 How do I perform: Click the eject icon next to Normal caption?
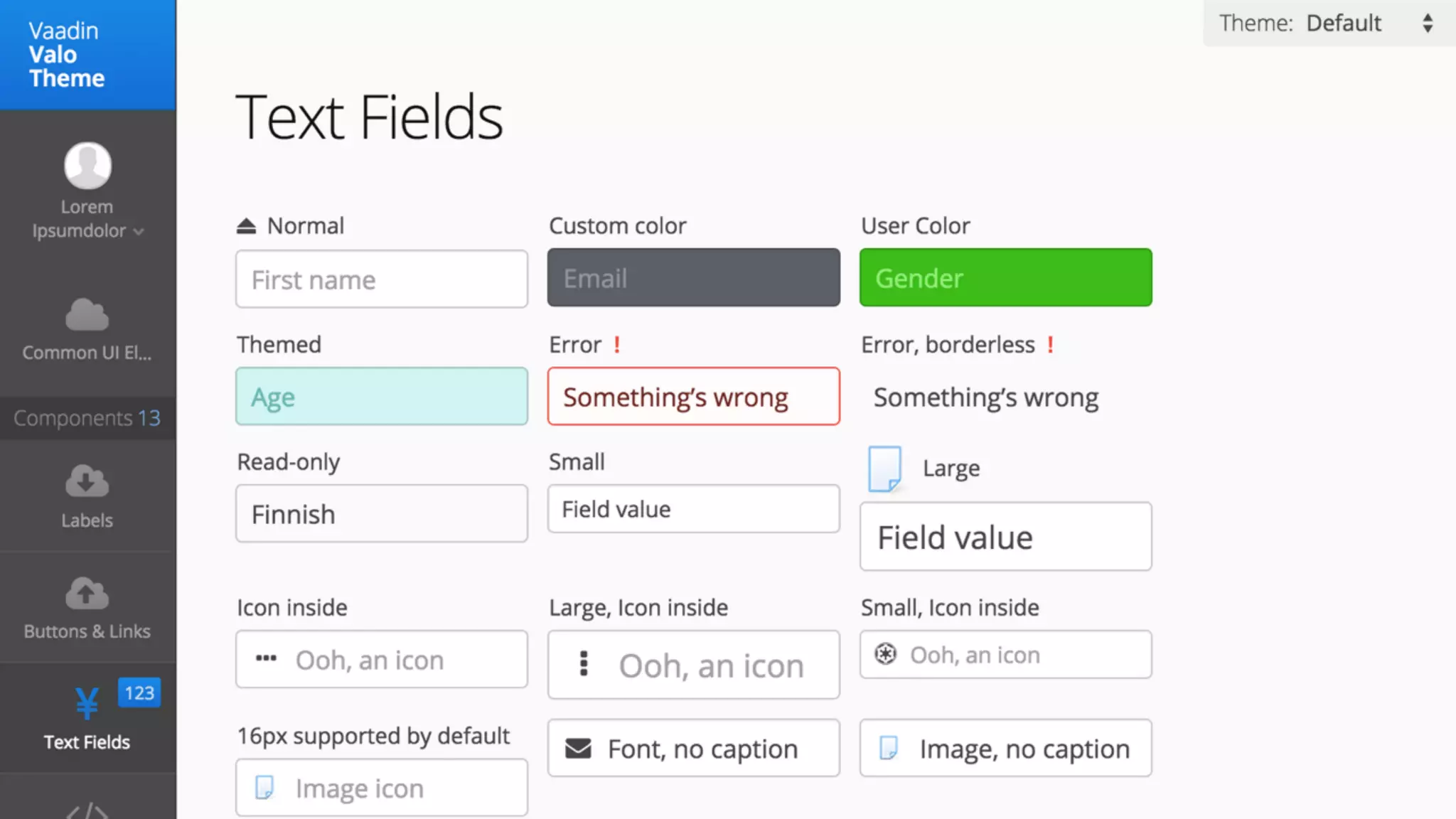(x=246, y=226)
